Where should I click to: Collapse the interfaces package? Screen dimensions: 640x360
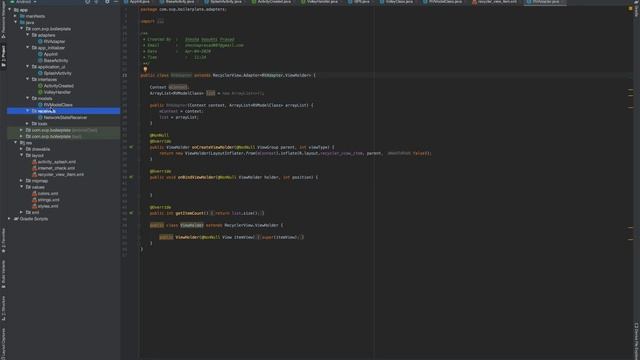[x=28, y=79]
